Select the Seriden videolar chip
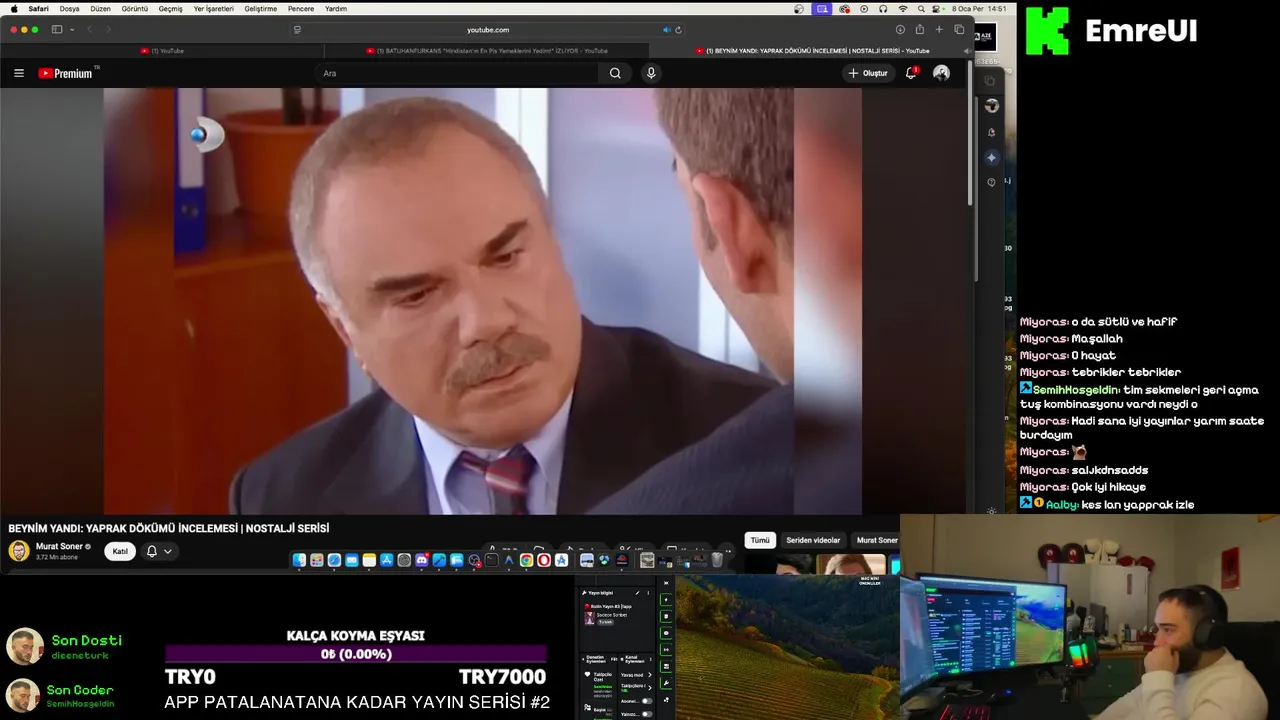1280x720 pixels. pos(813,540)
